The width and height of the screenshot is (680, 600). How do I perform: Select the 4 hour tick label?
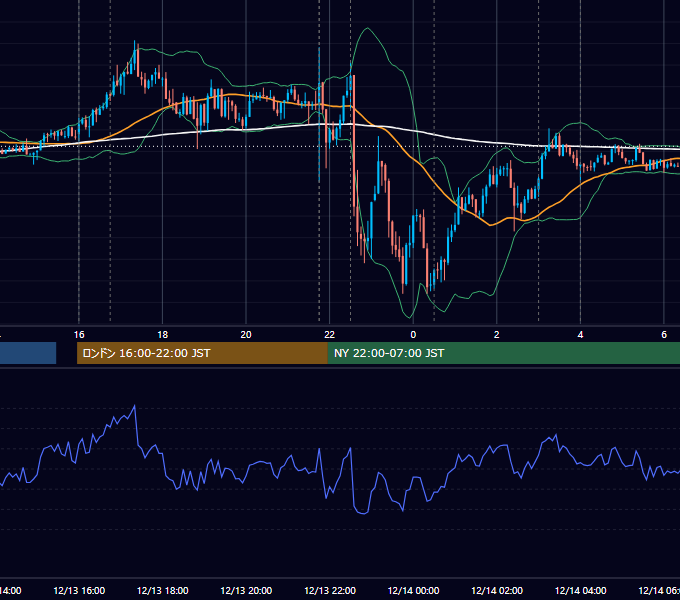(x=580, y=335)
